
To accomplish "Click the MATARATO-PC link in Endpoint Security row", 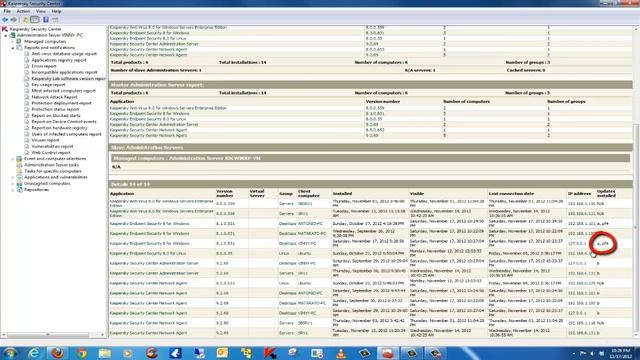I will tap(312, 233).
